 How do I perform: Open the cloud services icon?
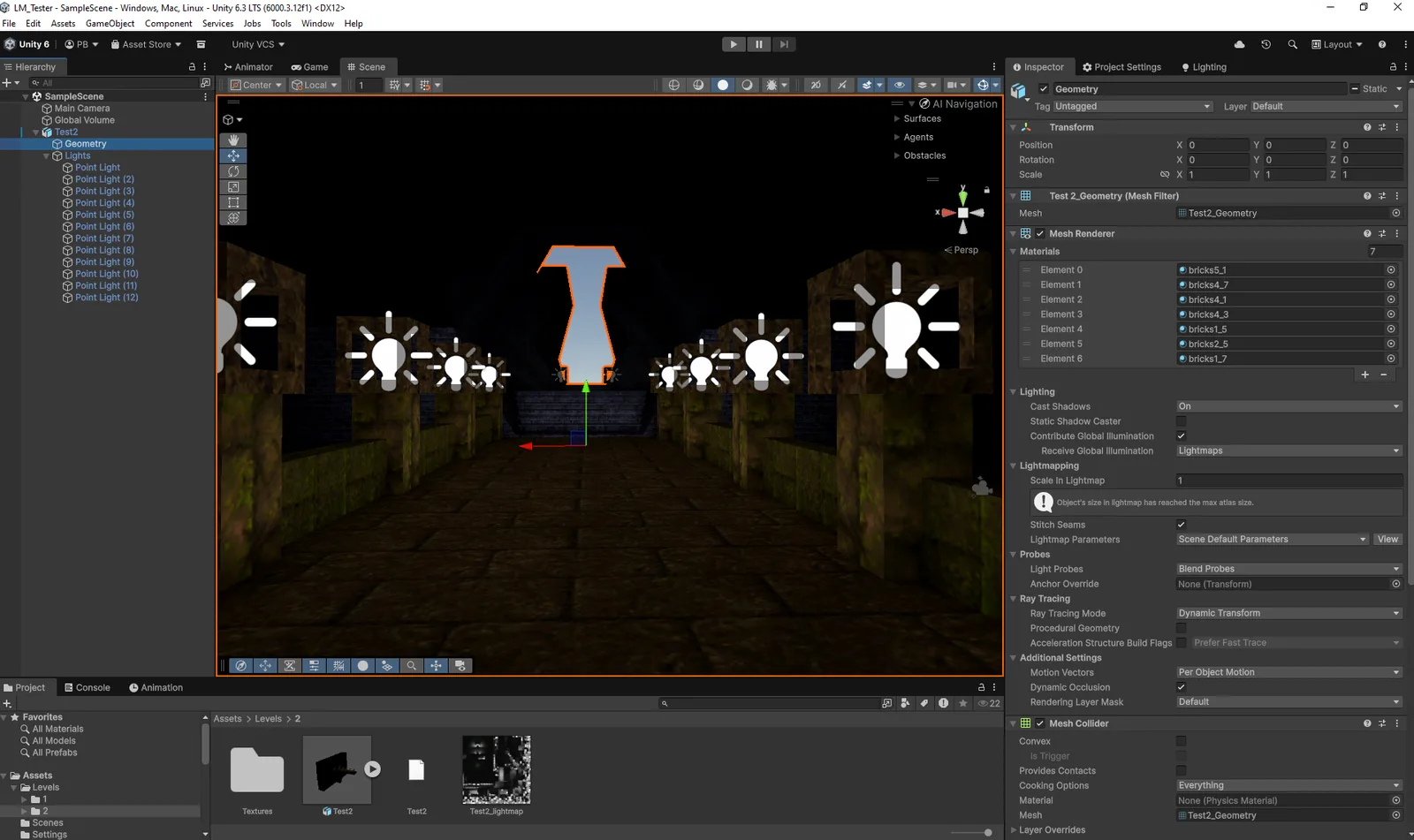coord(1239,44)
